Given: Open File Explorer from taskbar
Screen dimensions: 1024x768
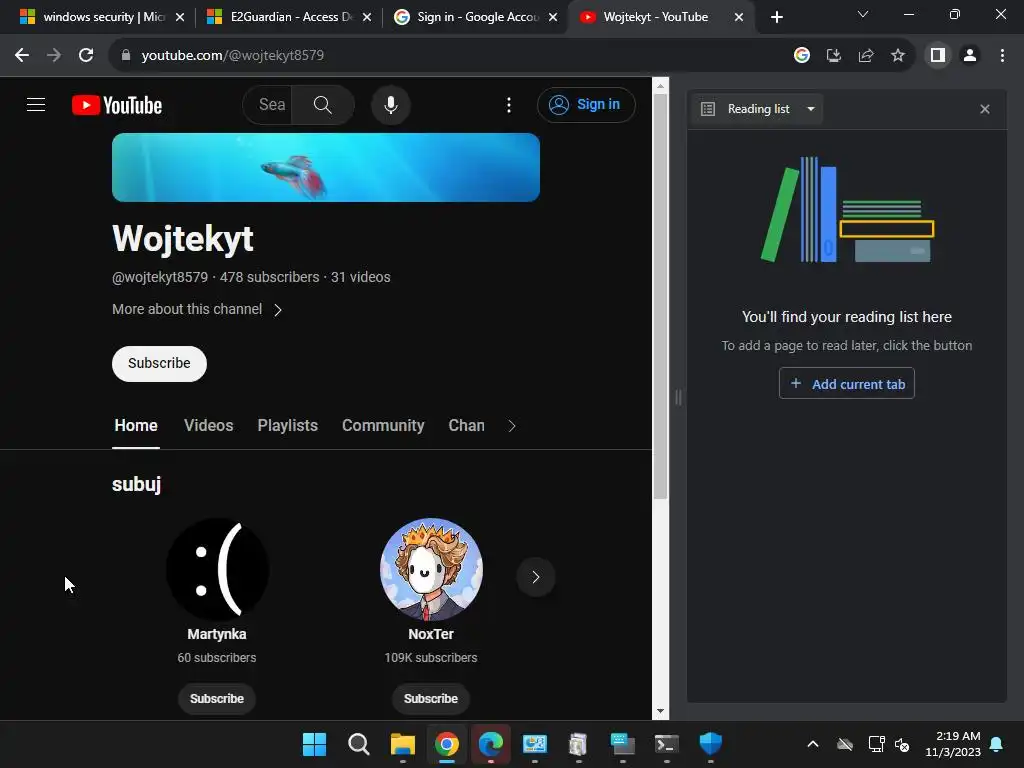Looking at the screenshot, I should [403, 744].
